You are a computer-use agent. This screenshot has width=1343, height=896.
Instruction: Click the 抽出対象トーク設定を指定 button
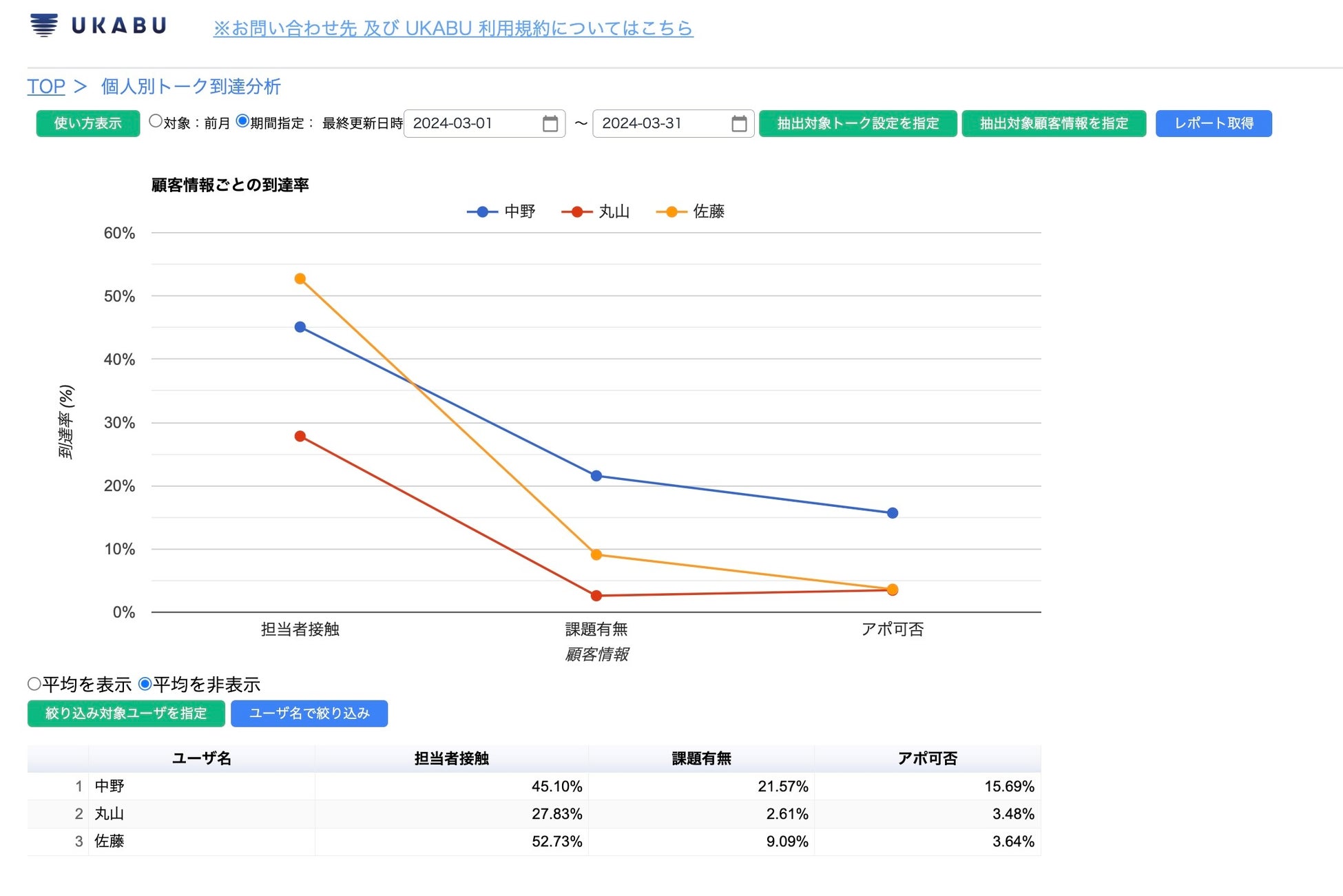point(857,124)
